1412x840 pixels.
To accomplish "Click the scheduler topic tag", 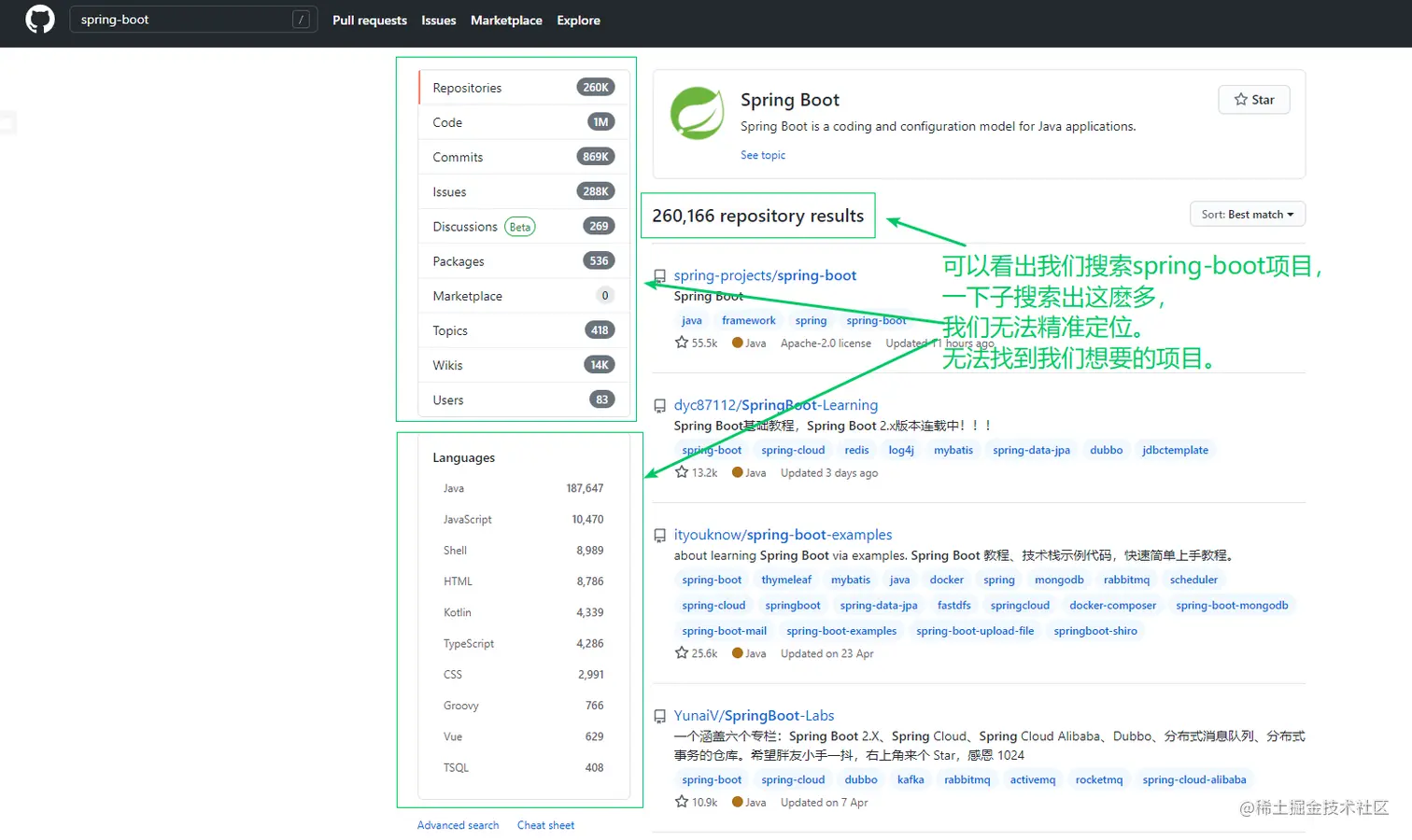I will [1193, 580].
